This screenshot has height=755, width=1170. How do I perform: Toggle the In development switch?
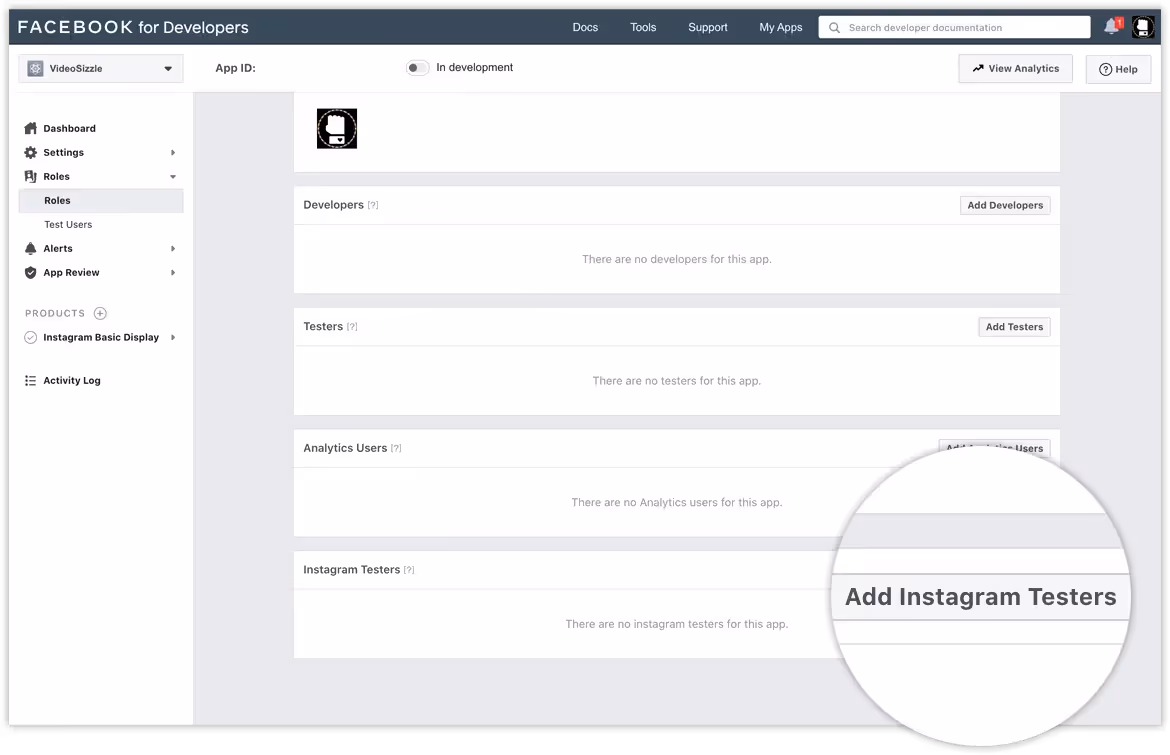tap(417, 68)
